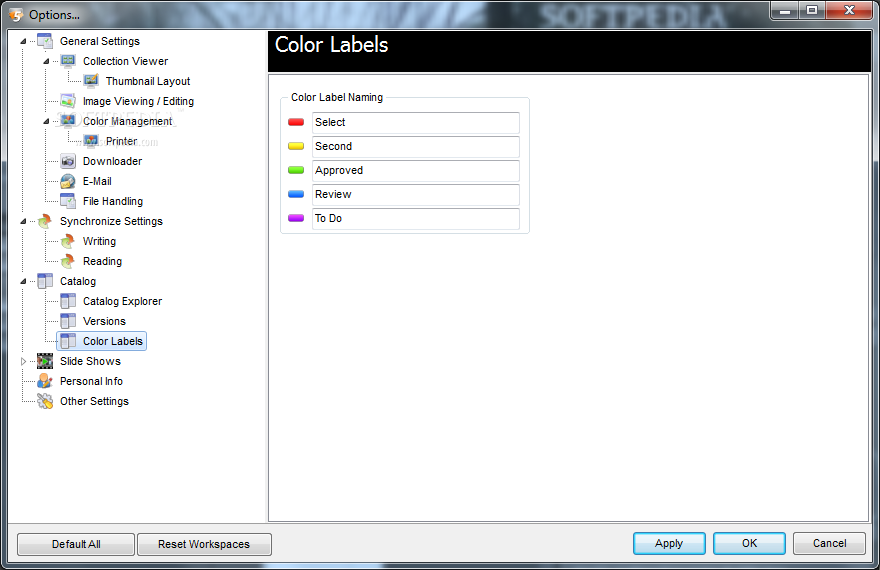The width and height of the screenshot is (880, 570).
Task: Select File Handling in the tree
Action: 113,201
